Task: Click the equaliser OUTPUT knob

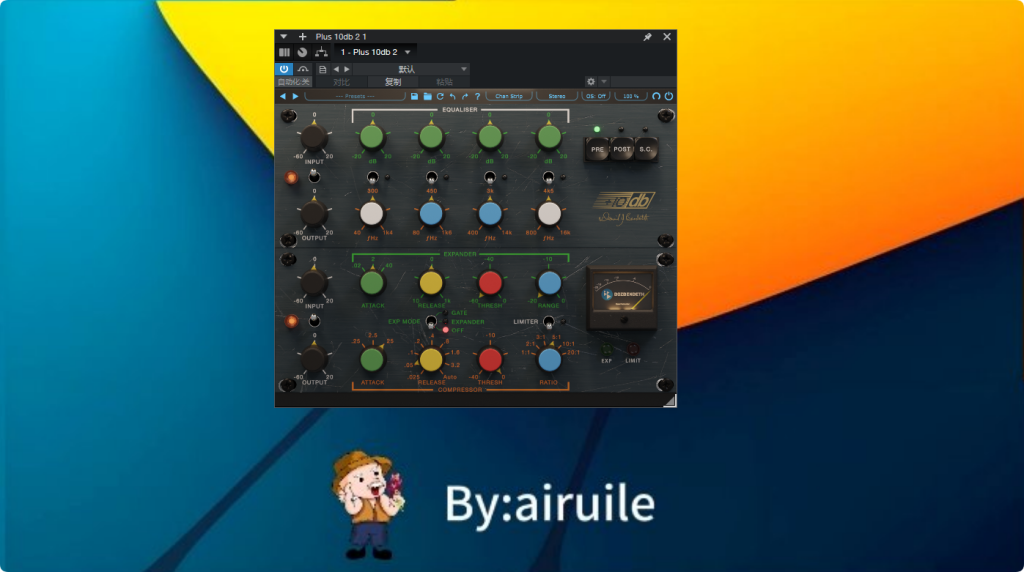Action: tap(313, 214)
